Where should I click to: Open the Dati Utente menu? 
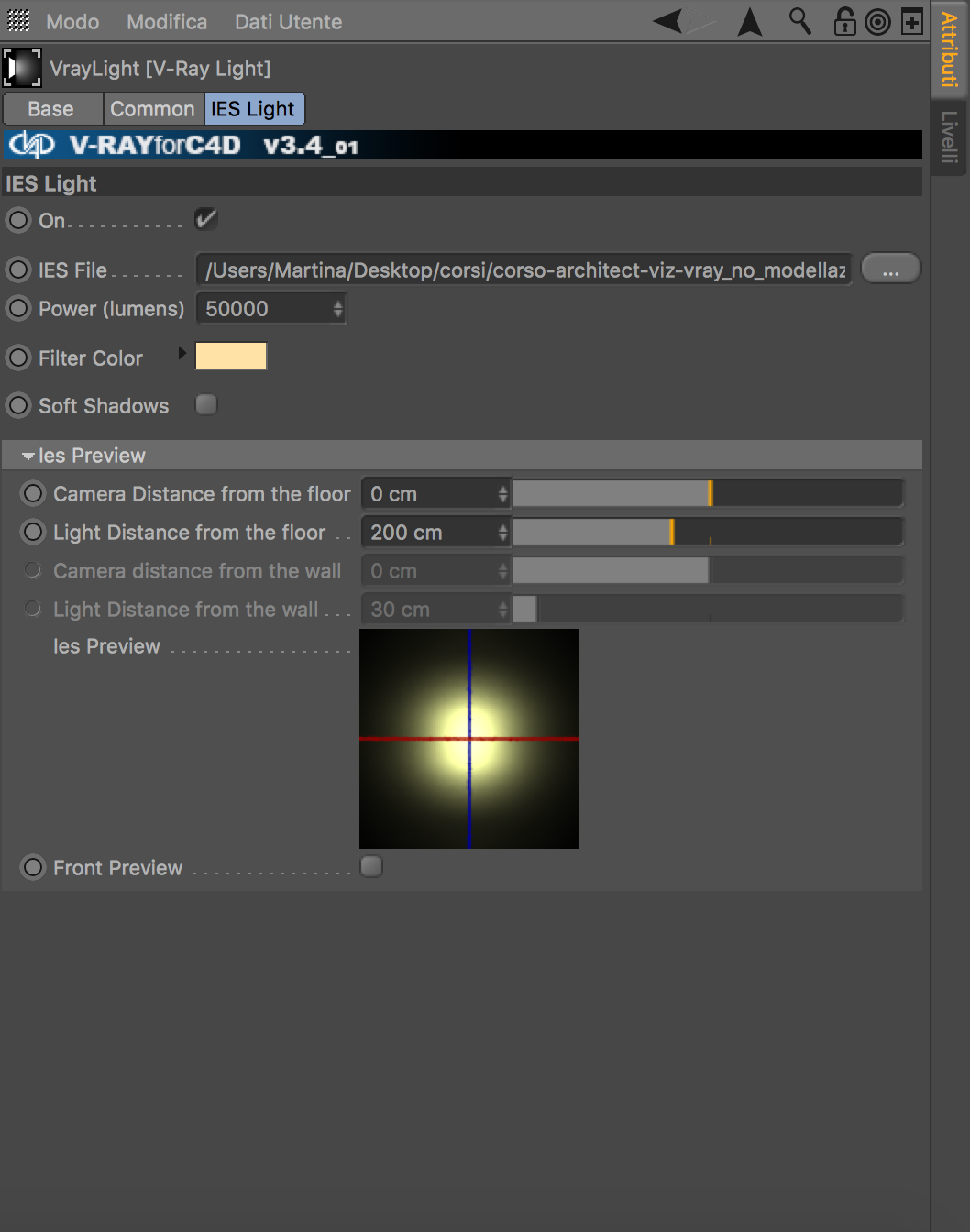point(288,21)
